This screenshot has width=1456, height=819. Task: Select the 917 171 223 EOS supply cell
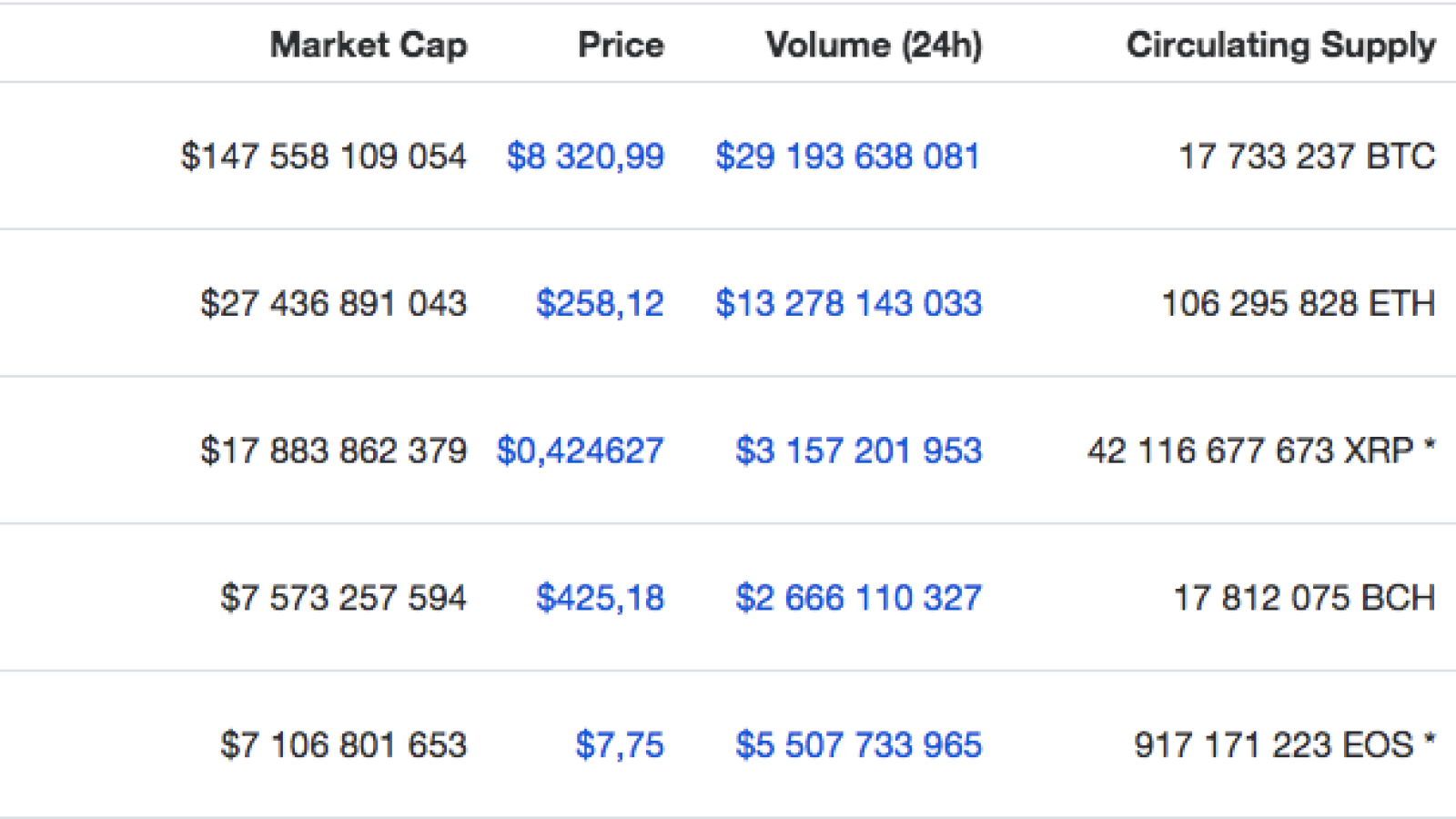pos(1285,746)
